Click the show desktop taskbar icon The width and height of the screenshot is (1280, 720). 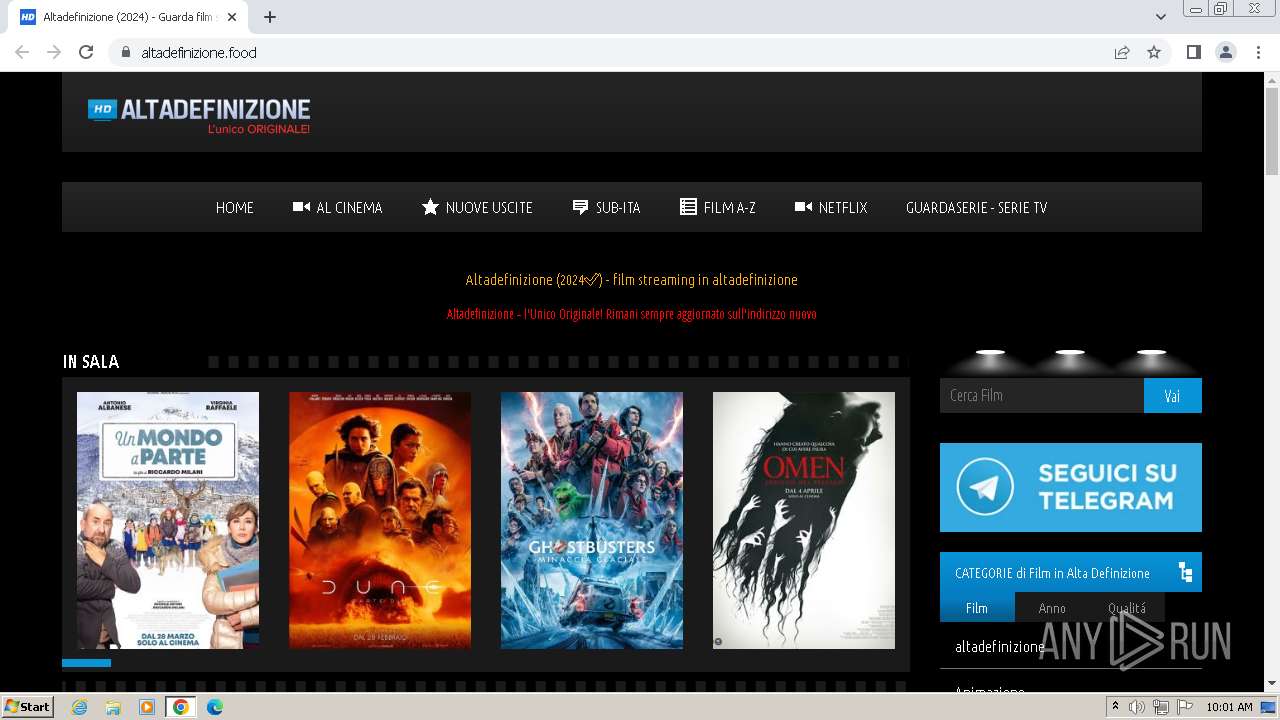click(1269, 707)
